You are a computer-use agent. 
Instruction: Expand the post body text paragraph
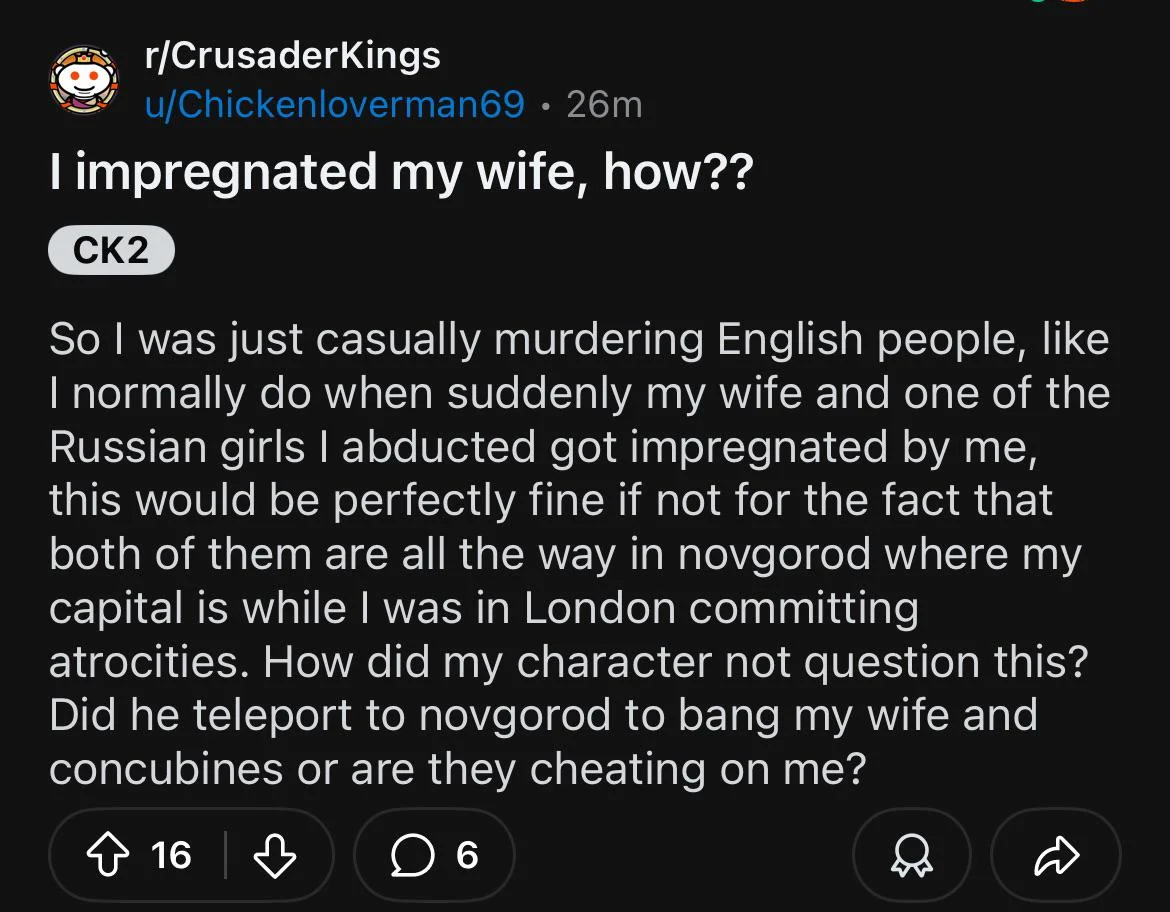coord(580,554)
